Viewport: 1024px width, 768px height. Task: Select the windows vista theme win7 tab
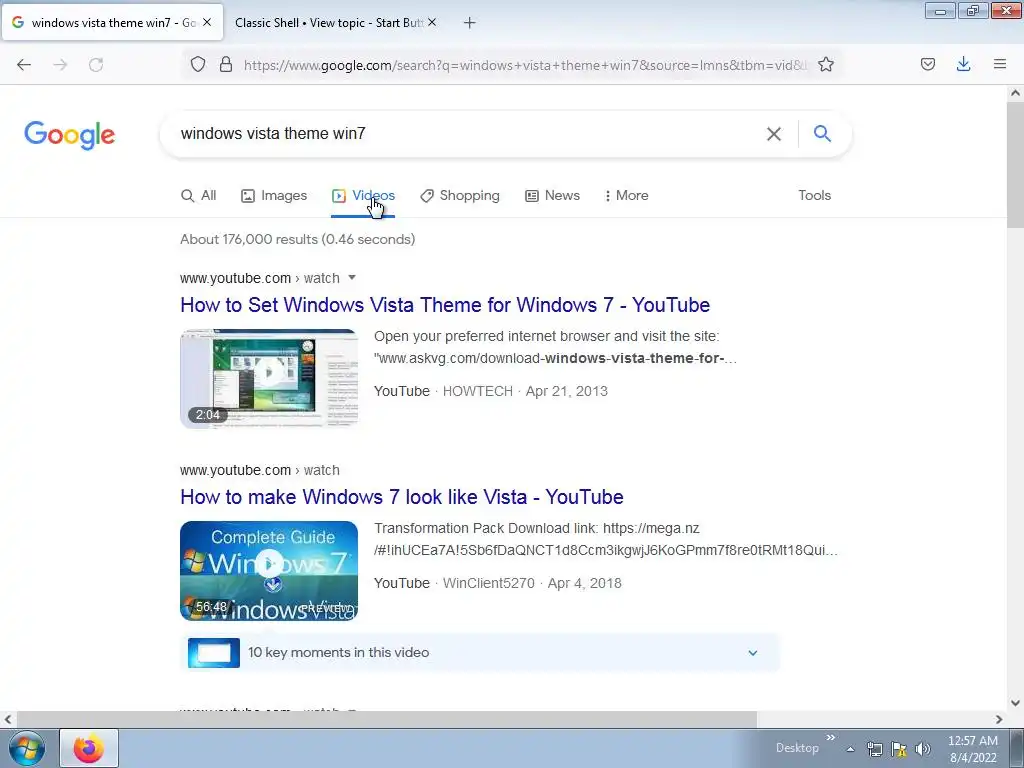coord(113,23)
